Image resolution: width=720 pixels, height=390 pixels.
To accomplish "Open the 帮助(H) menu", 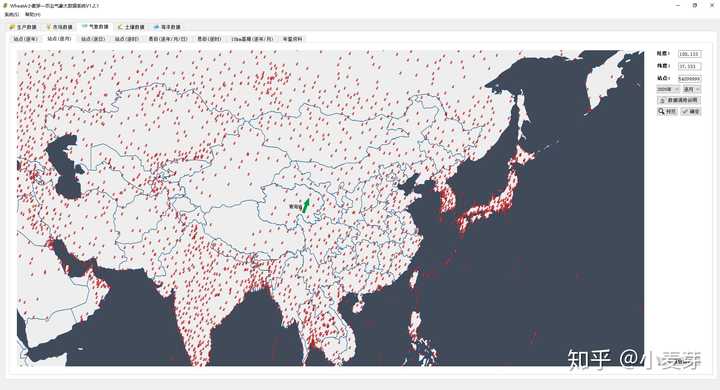I will [33, 15].
